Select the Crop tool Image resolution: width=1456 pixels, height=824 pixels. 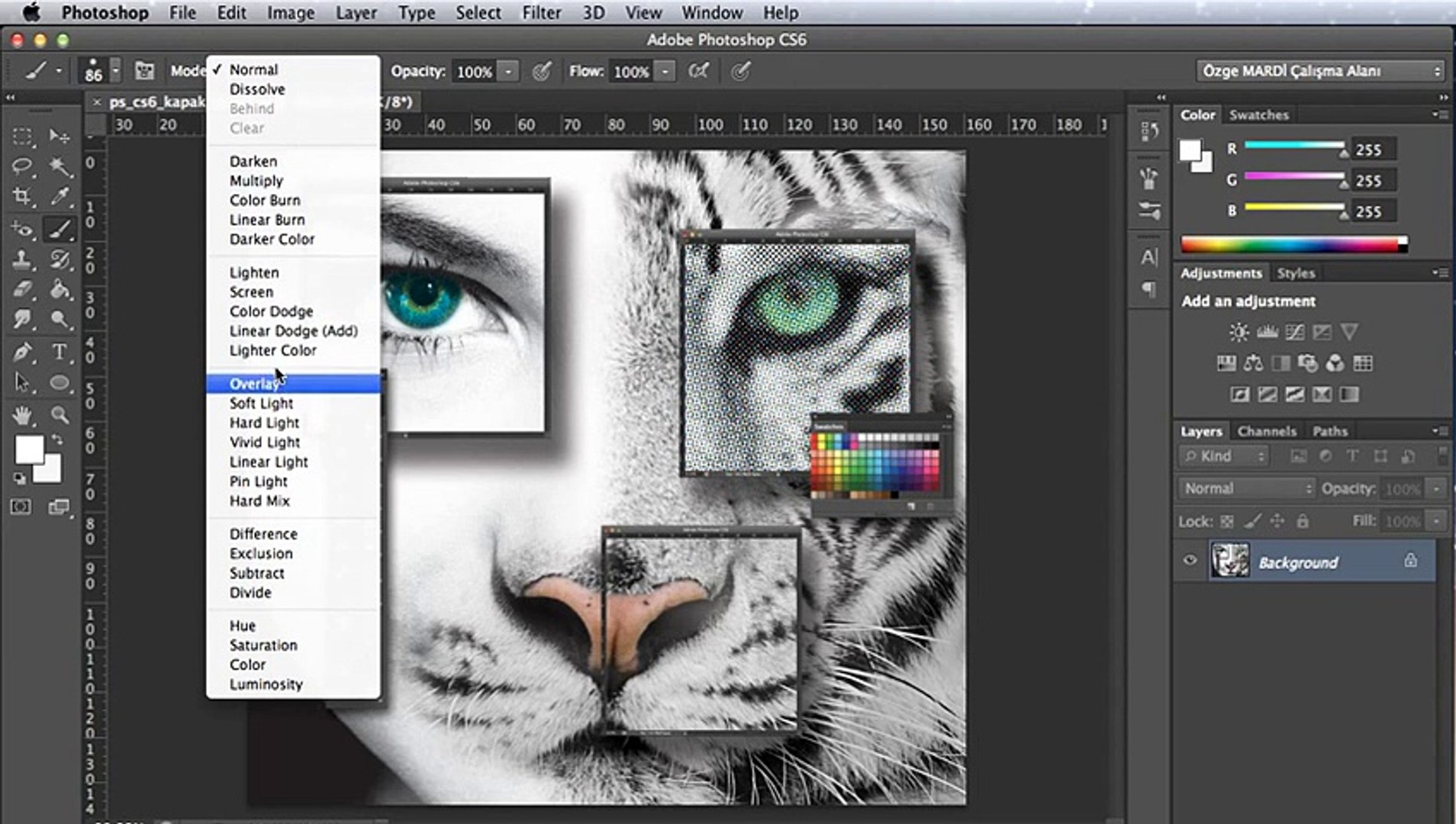[x=22, y=197]
